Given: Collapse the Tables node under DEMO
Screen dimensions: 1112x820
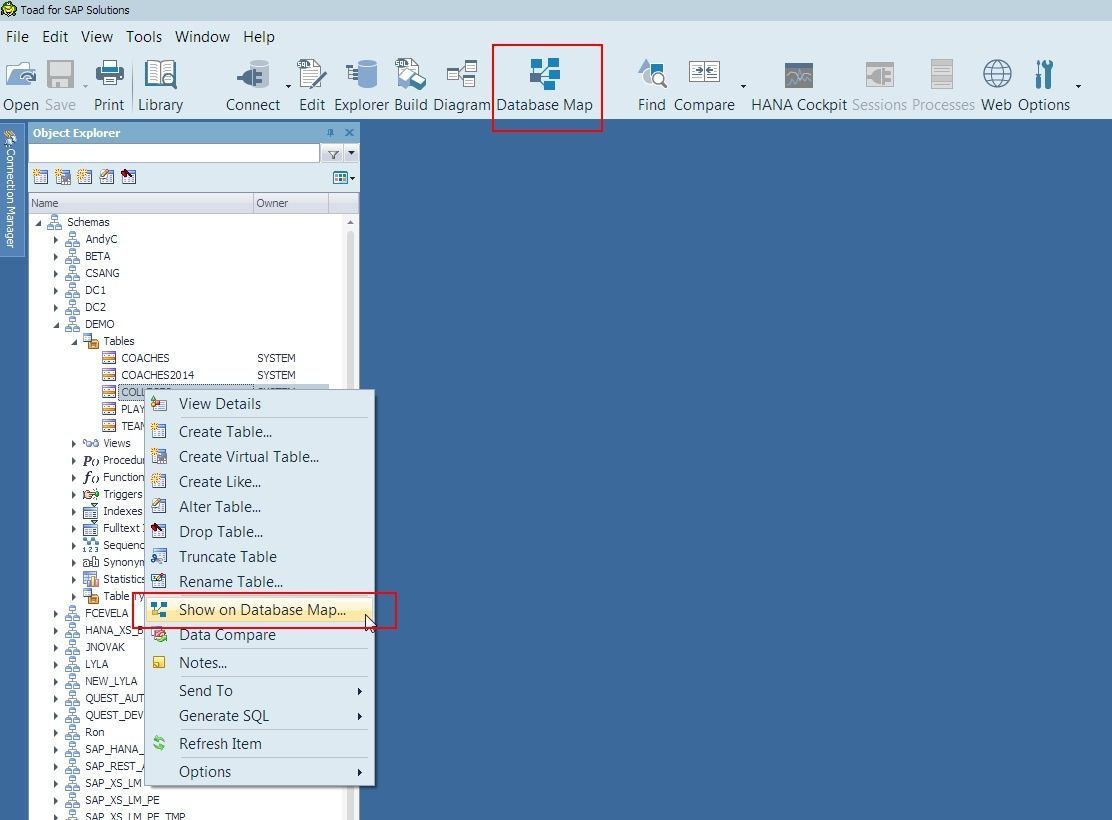Looking at the screenshot, I should coord(74,342).
